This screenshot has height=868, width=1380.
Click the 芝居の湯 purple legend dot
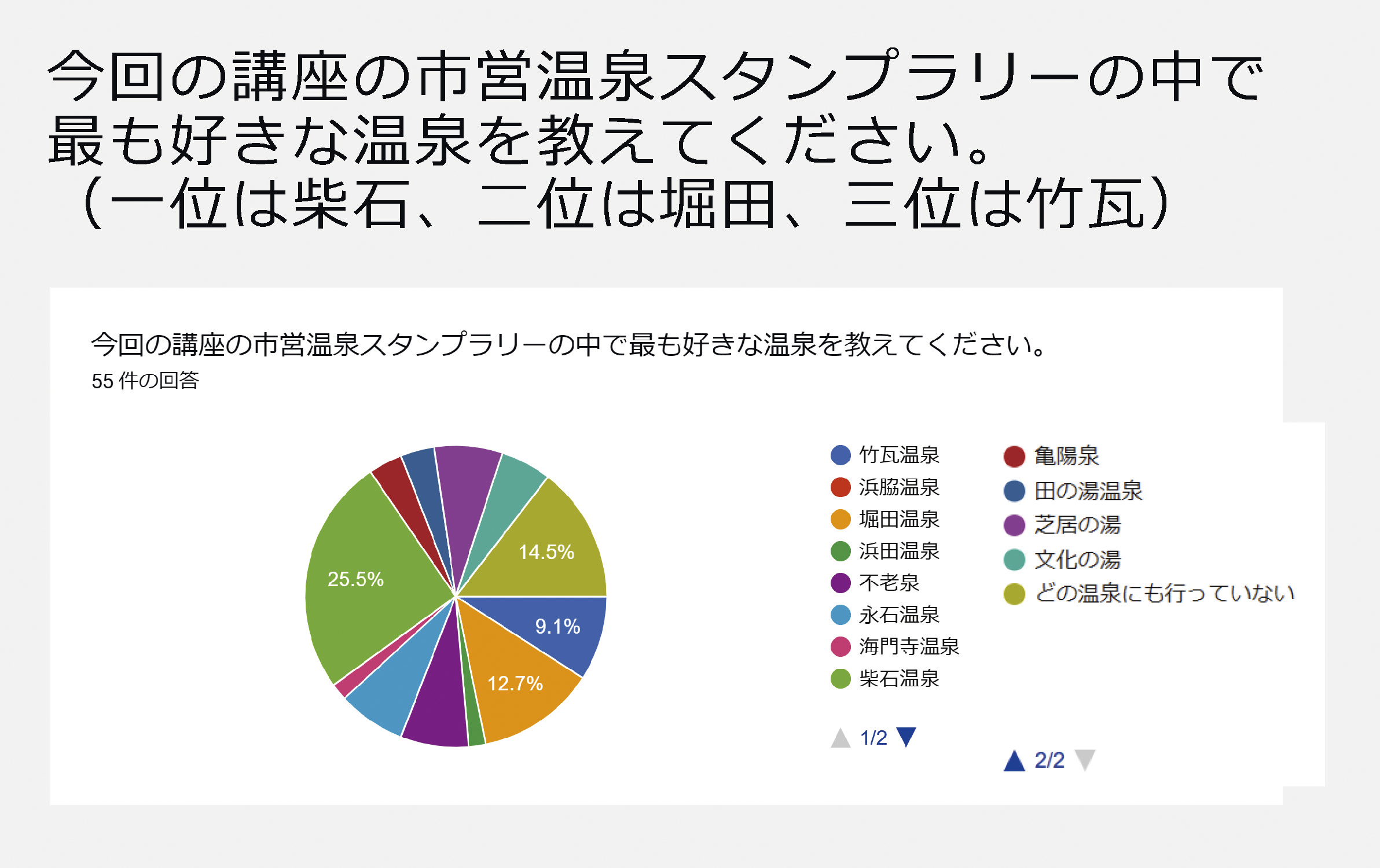pos(1014,525)
